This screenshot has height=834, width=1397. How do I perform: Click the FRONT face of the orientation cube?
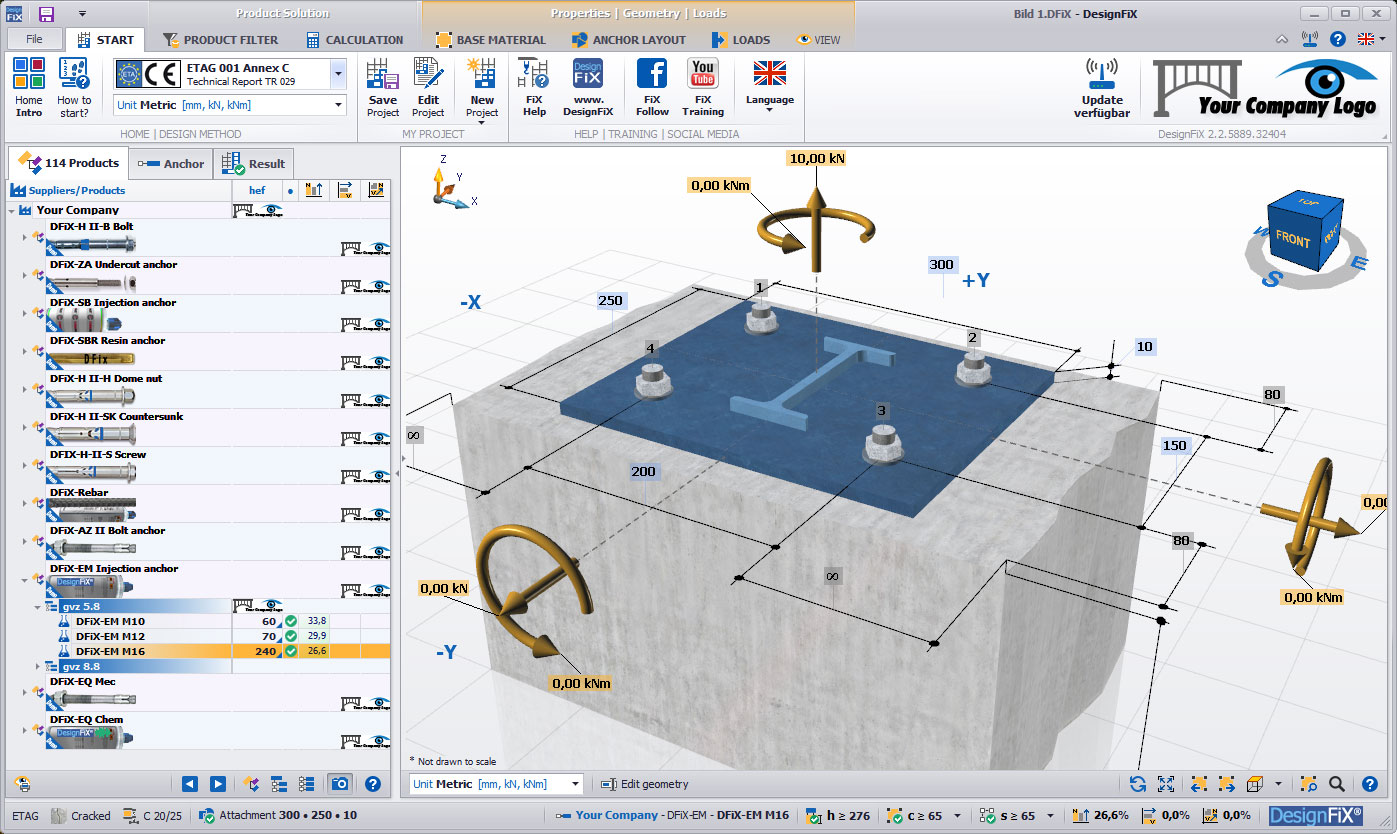pos(1292,240)
